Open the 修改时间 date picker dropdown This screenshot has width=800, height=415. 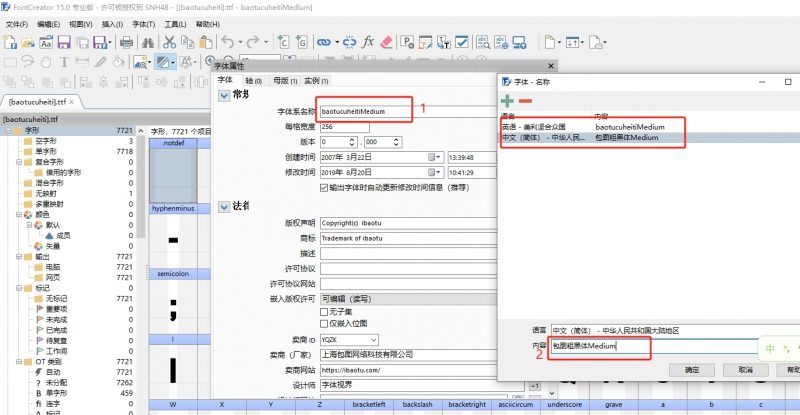[435, 173]
